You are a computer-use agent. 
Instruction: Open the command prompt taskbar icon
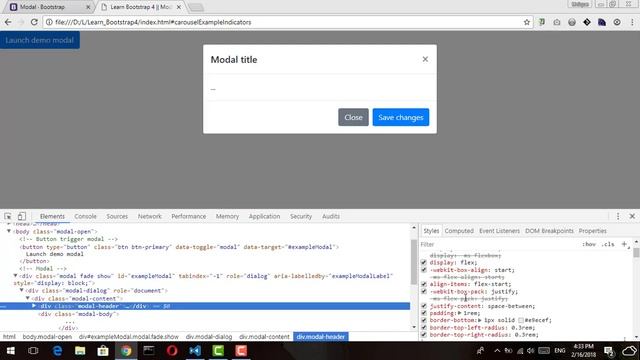pyautogui.click(x=149, y=351)
